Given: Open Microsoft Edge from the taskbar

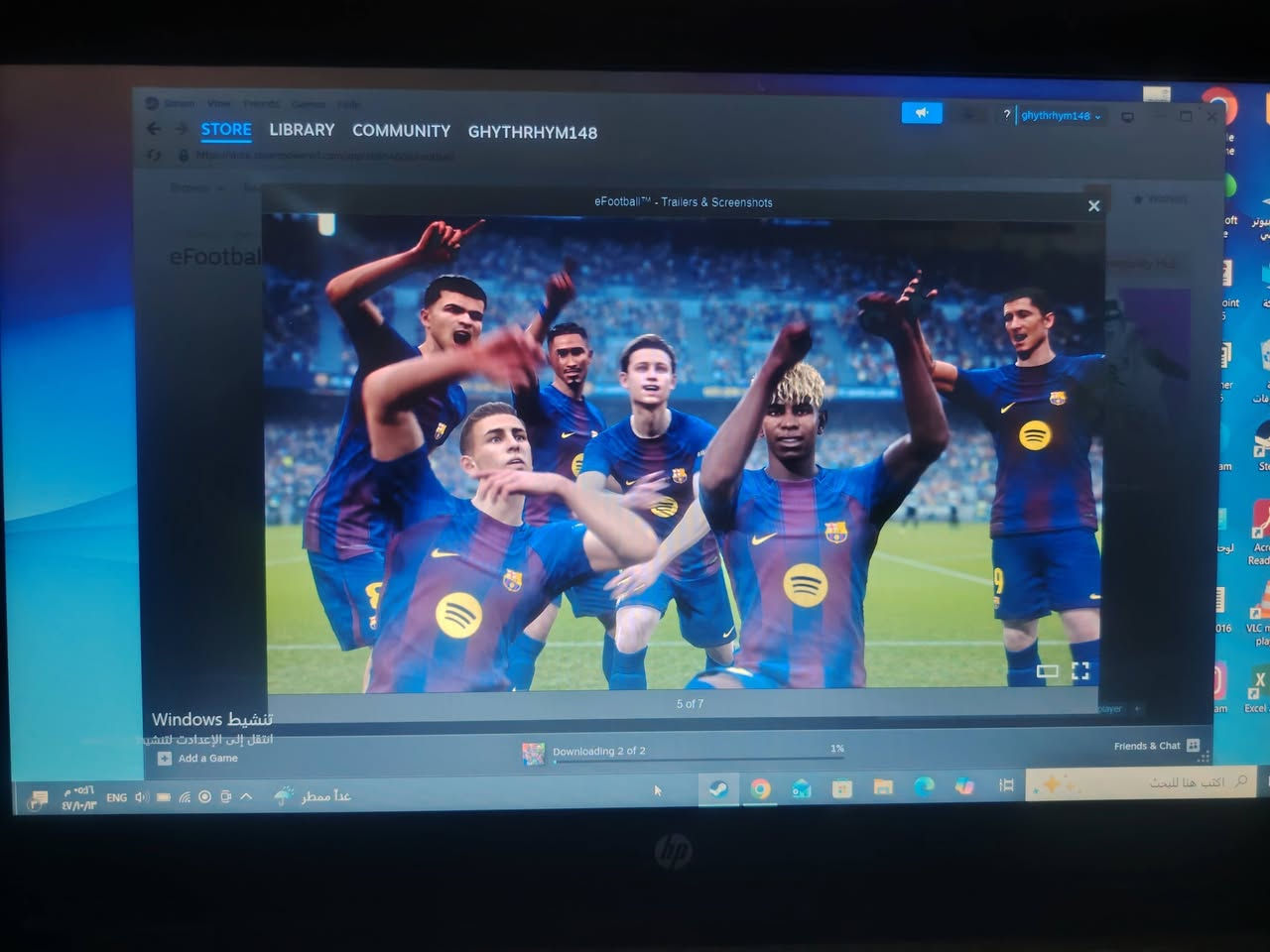Looking at the screenshot, I should click(x=924, y=787).
